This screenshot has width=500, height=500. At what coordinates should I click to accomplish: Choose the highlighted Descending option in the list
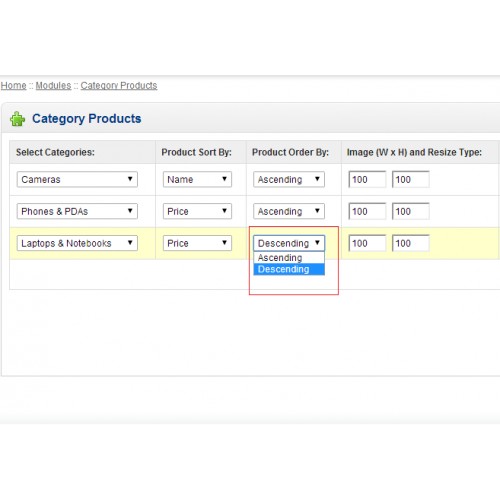point(289,269)
